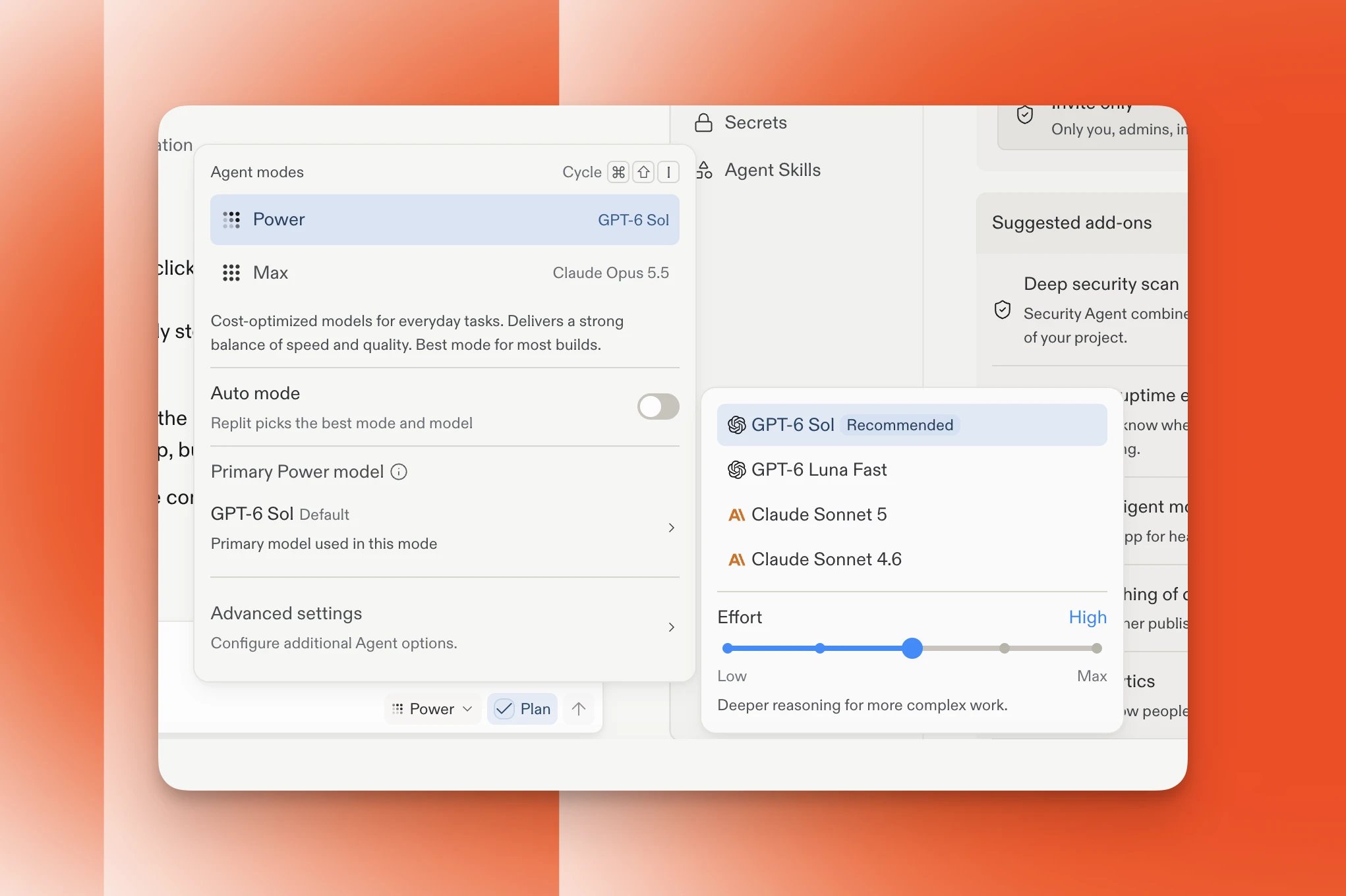This screenshot has width=1346, height=896.
Task: Click the Primary Power model info icon
Action: 399,472
